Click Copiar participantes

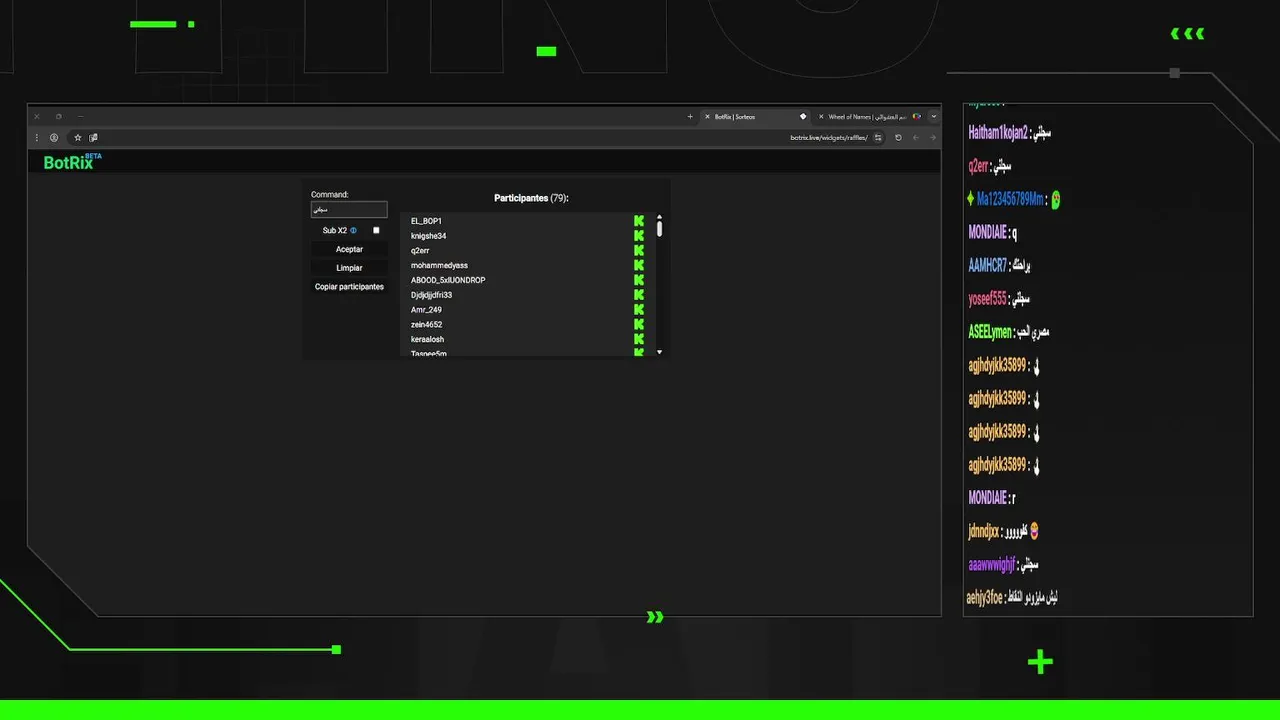coord(349,287)
